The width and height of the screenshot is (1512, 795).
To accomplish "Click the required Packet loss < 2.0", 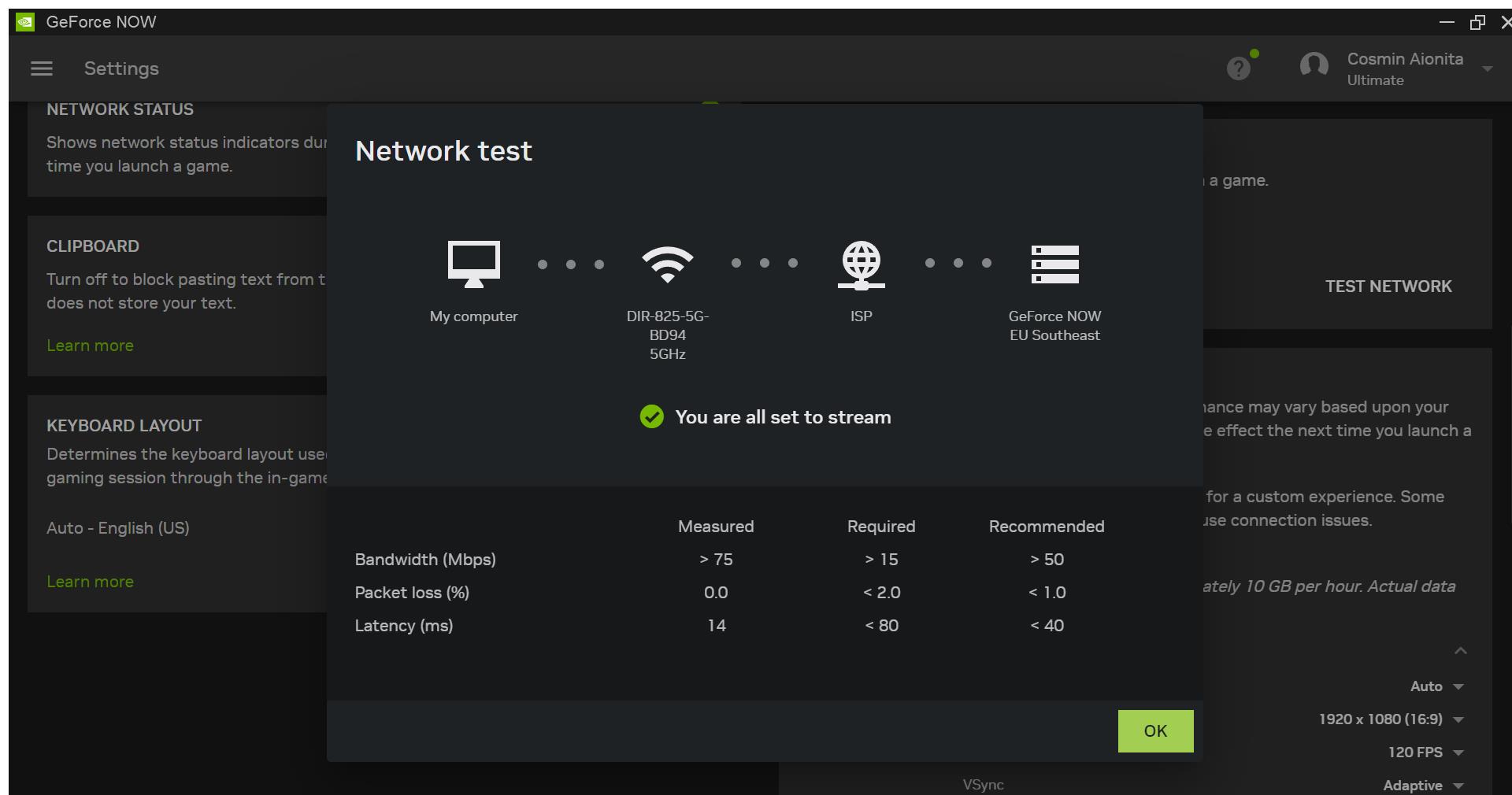I will (x=881, y=593).
